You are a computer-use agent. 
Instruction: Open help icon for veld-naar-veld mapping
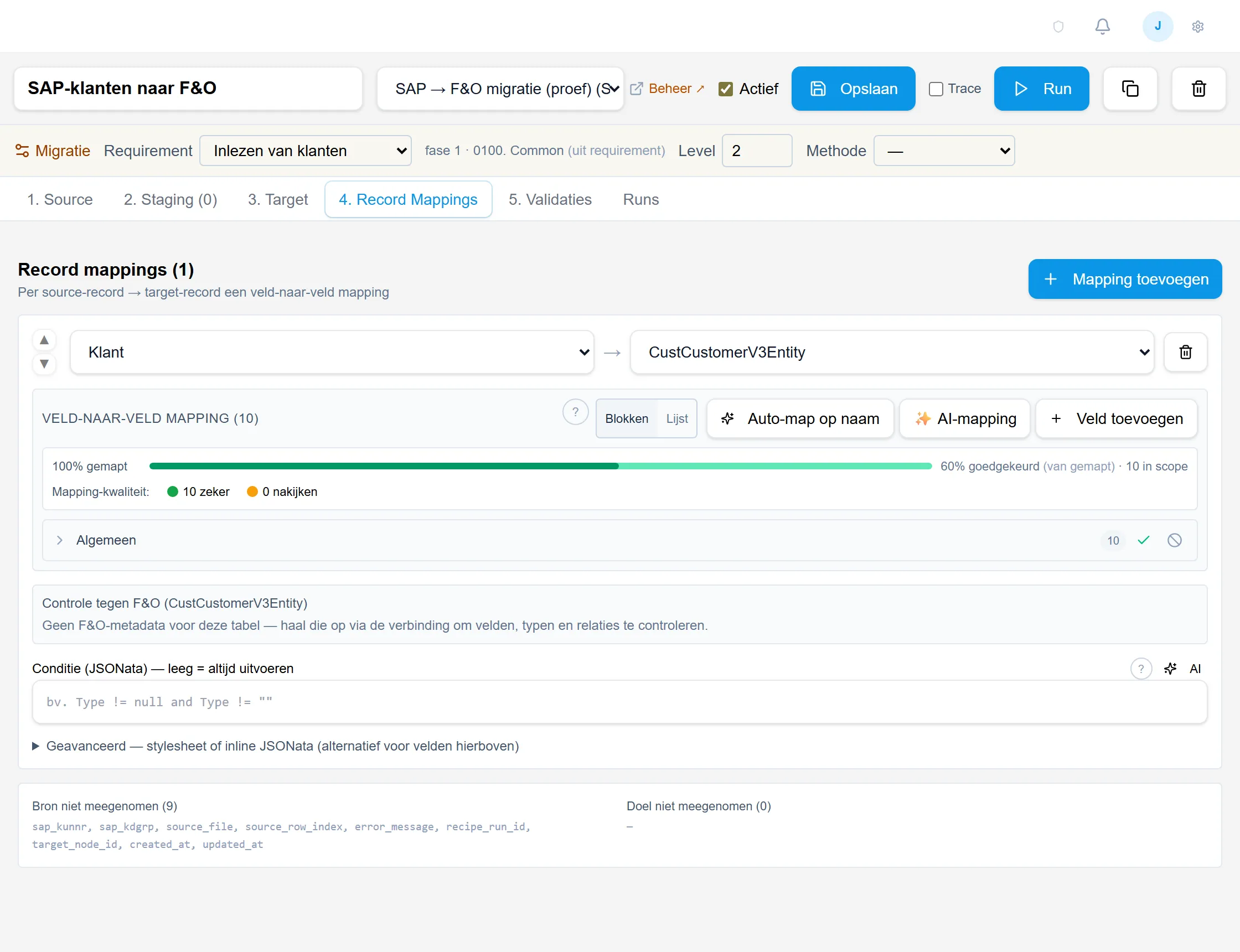[575, 412]
